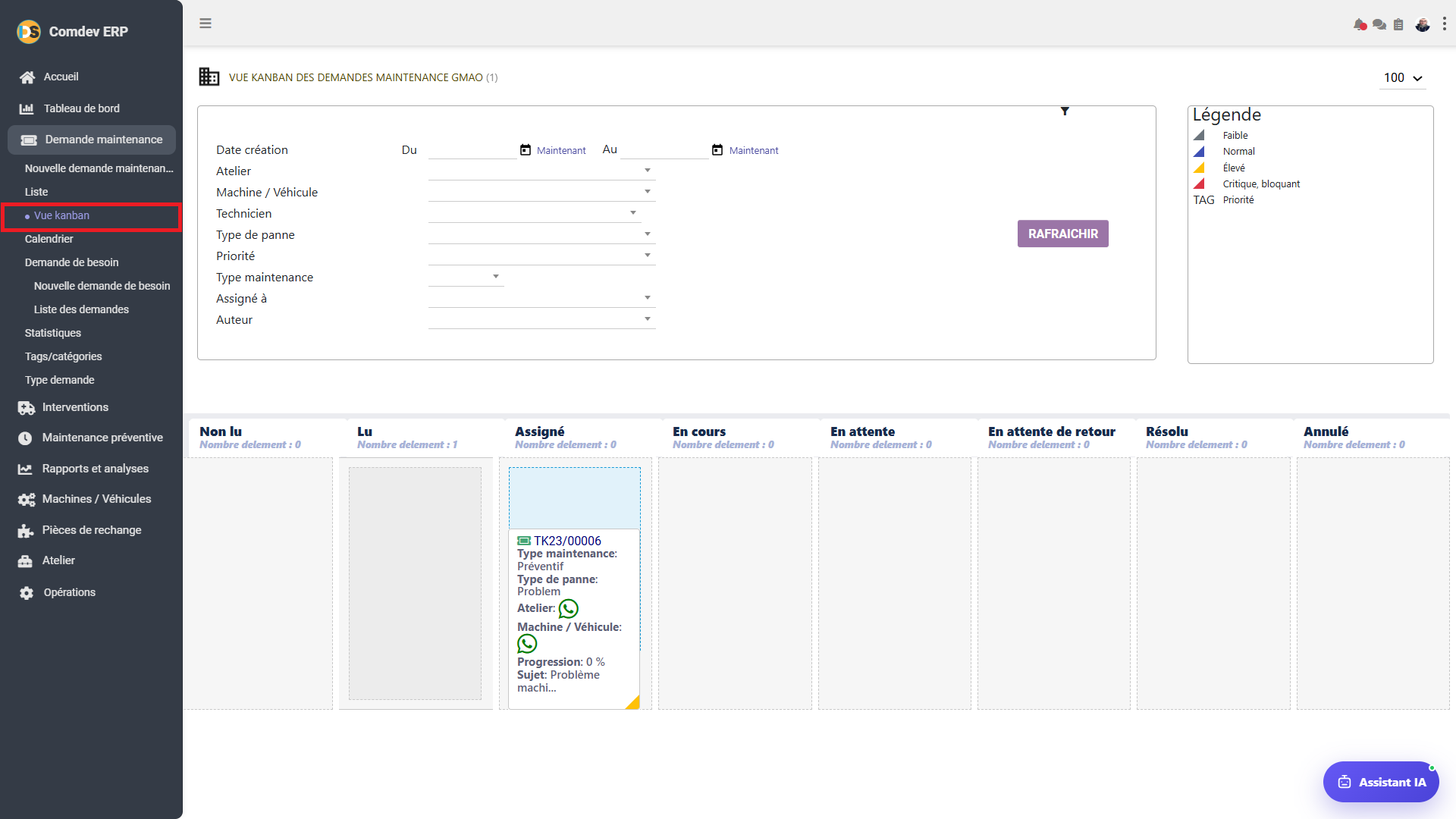Screen dimensions: 1456x819
Task: Open the notifications bell icon
Action: click(1360, 25)
